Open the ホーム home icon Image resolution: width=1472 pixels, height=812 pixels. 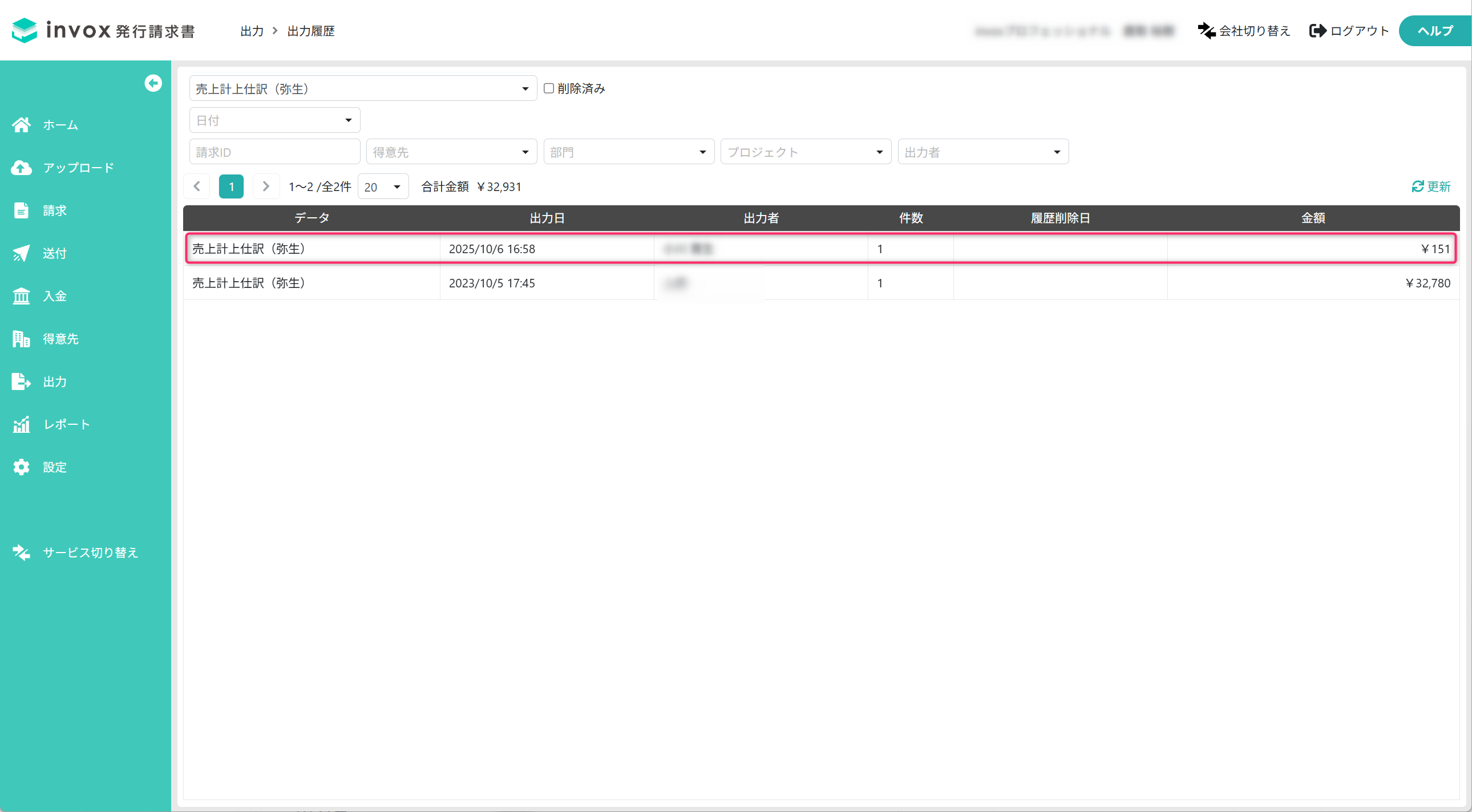click(x=22, y=124)
